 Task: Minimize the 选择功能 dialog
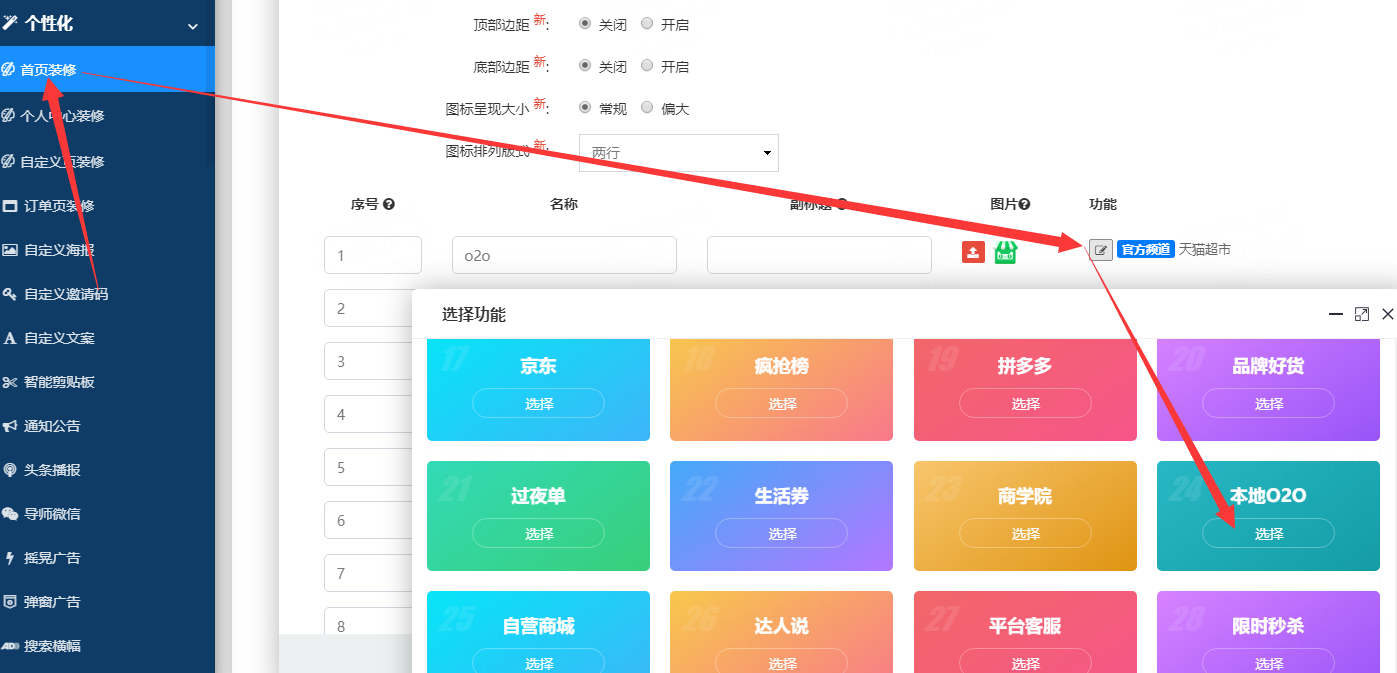coord(1335,314)
